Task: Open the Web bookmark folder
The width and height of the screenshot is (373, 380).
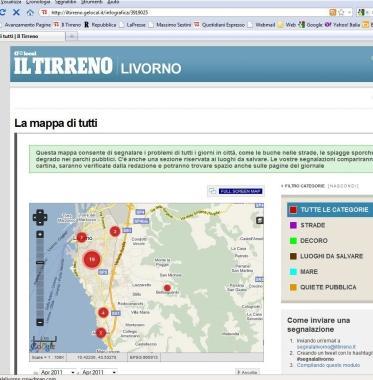Action: pos(287,25)
